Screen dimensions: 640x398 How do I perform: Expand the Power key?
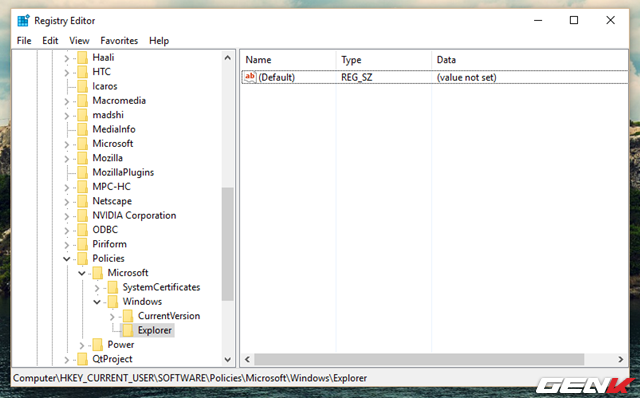[82, 345]
